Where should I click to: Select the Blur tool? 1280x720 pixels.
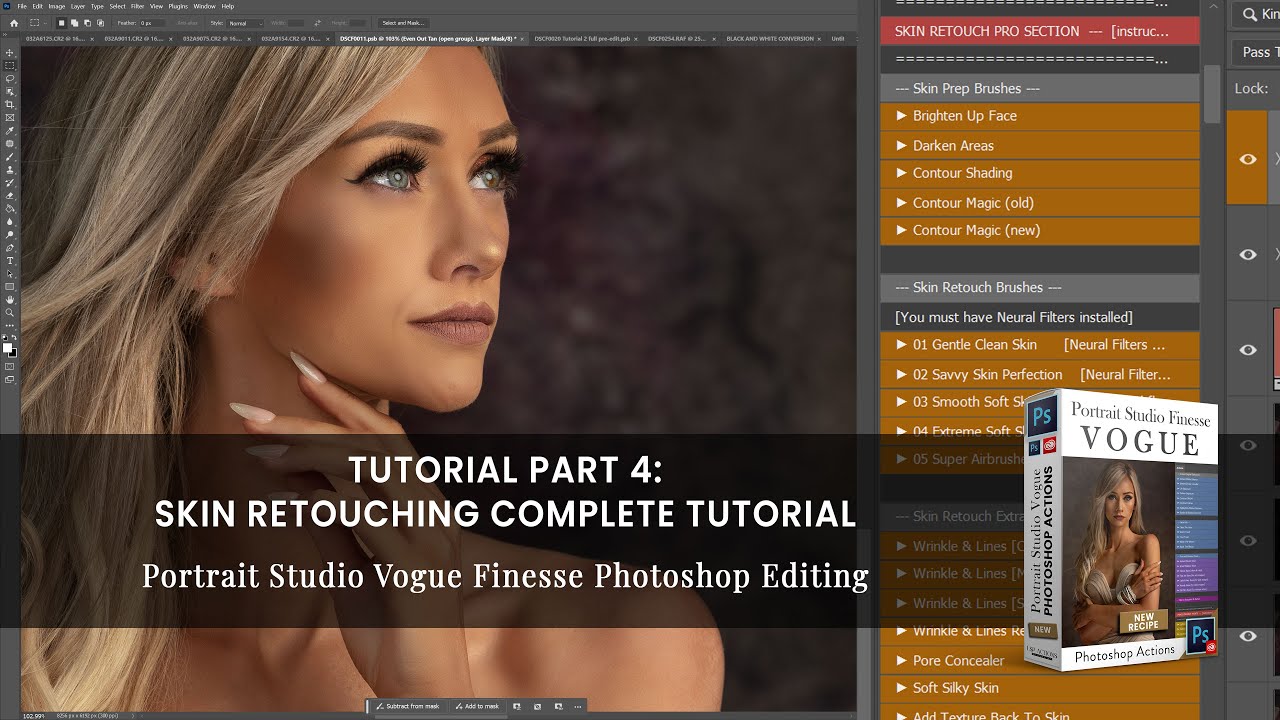[10, 221]
